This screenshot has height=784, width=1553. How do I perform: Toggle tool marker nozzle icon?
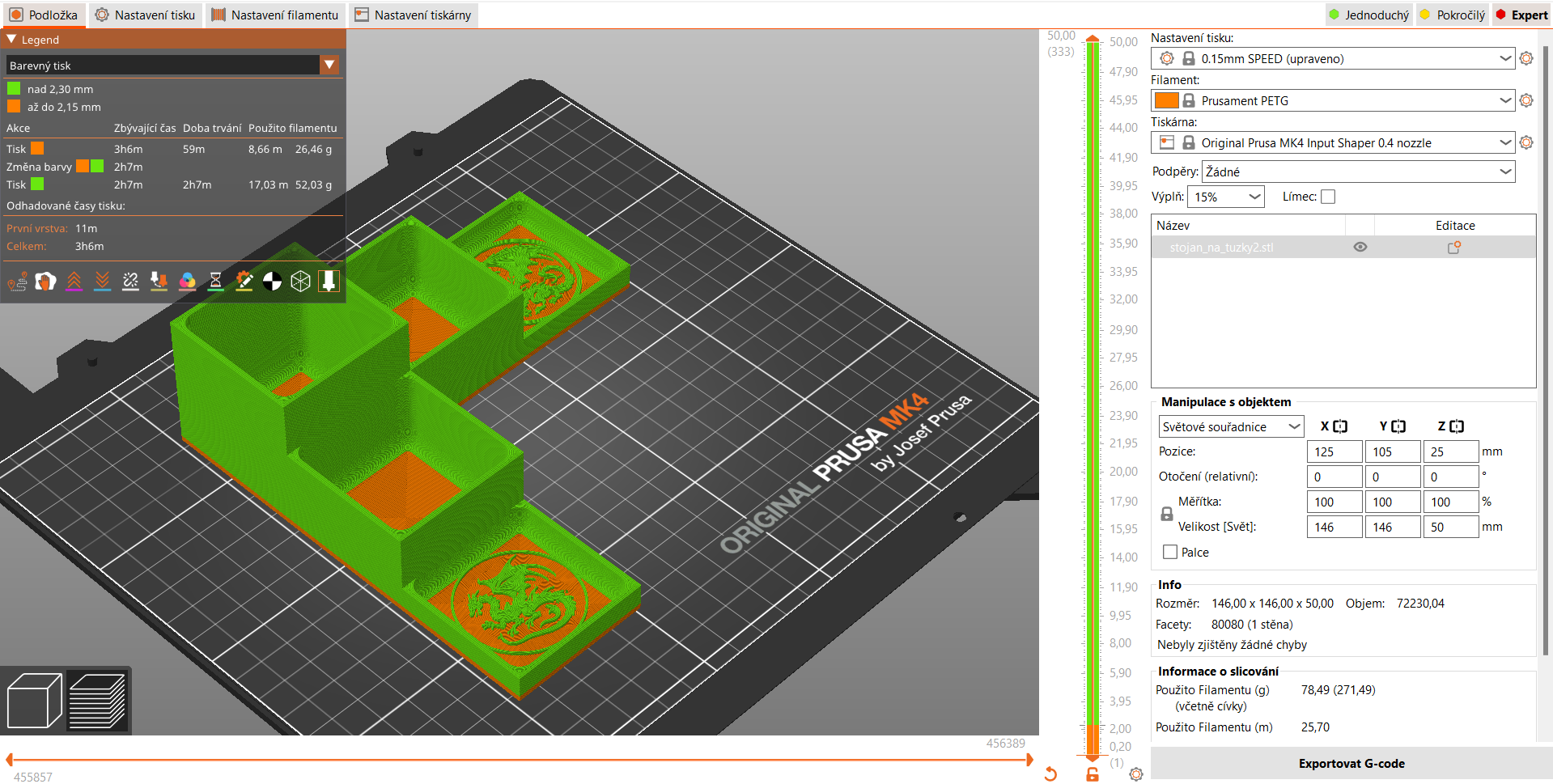(329, 282)
